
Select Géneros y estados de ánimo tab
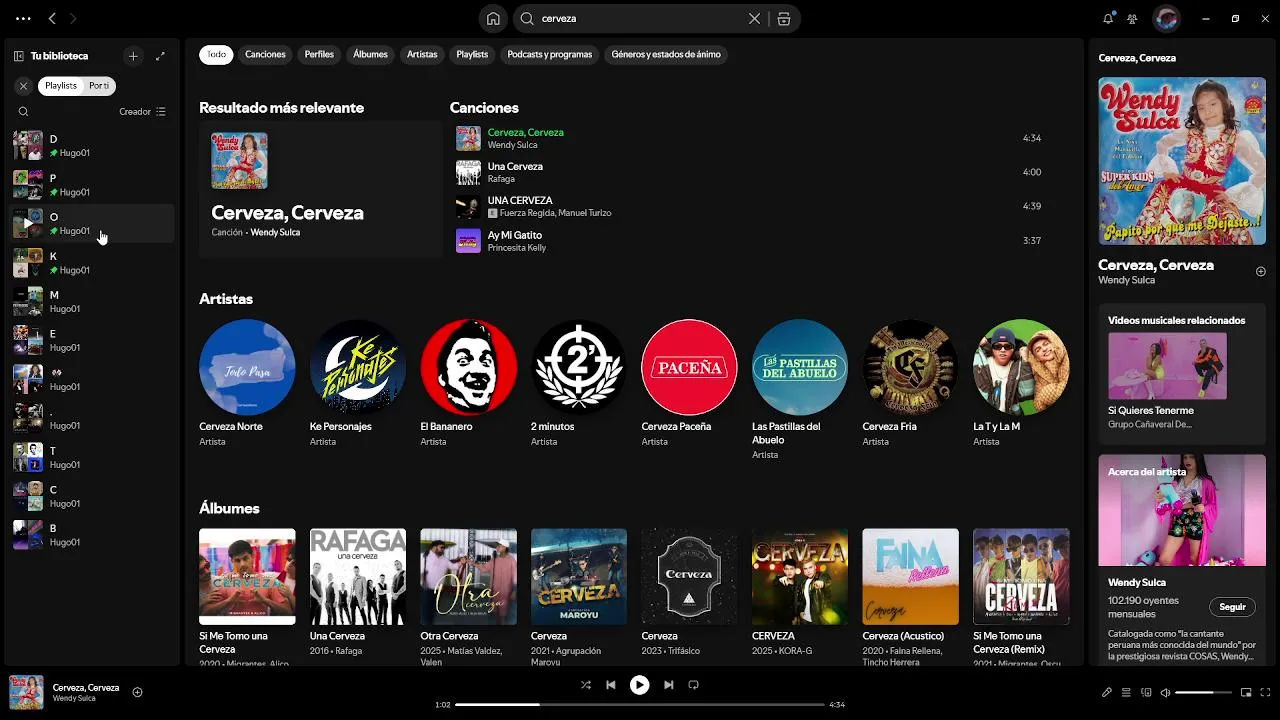666,55
